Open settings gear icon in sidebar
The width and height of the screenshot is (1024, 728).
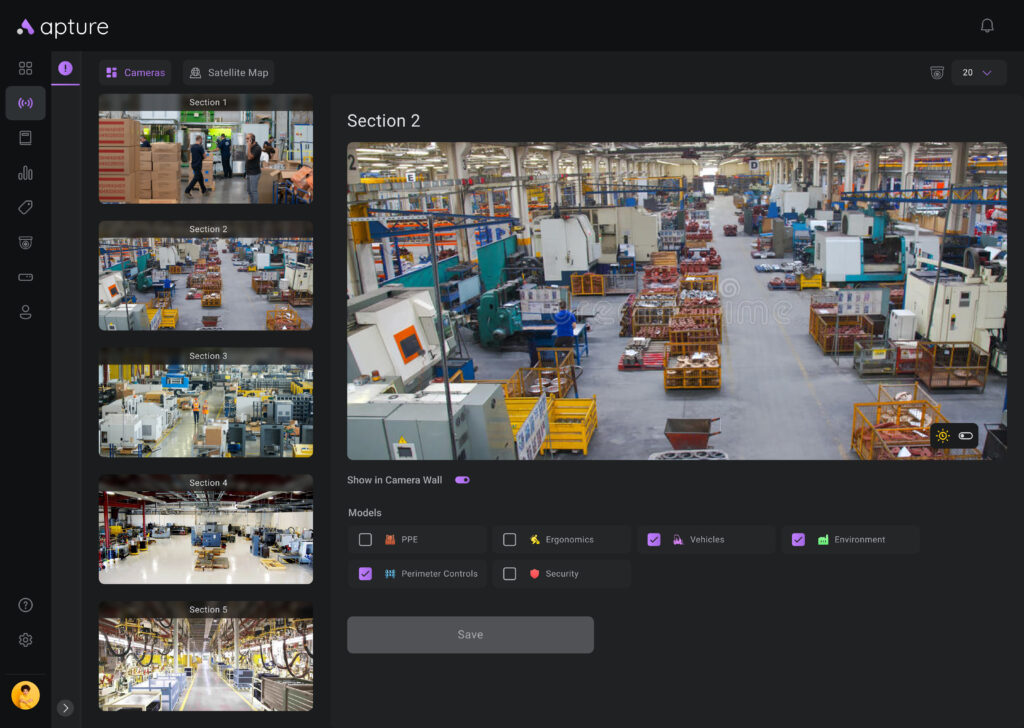point(25,640)
